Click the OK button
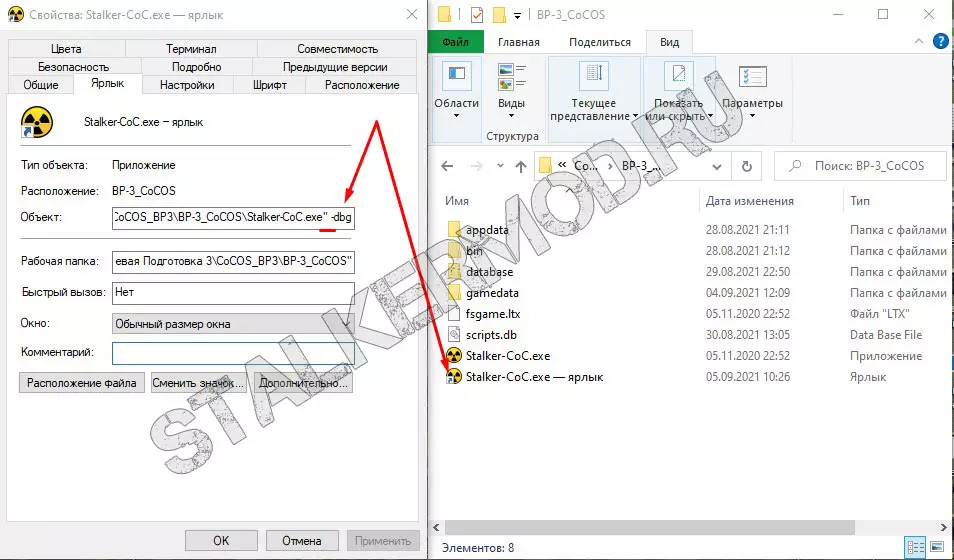Image resolution: width=954 pixels, height=560 pixels. (221, 541)
